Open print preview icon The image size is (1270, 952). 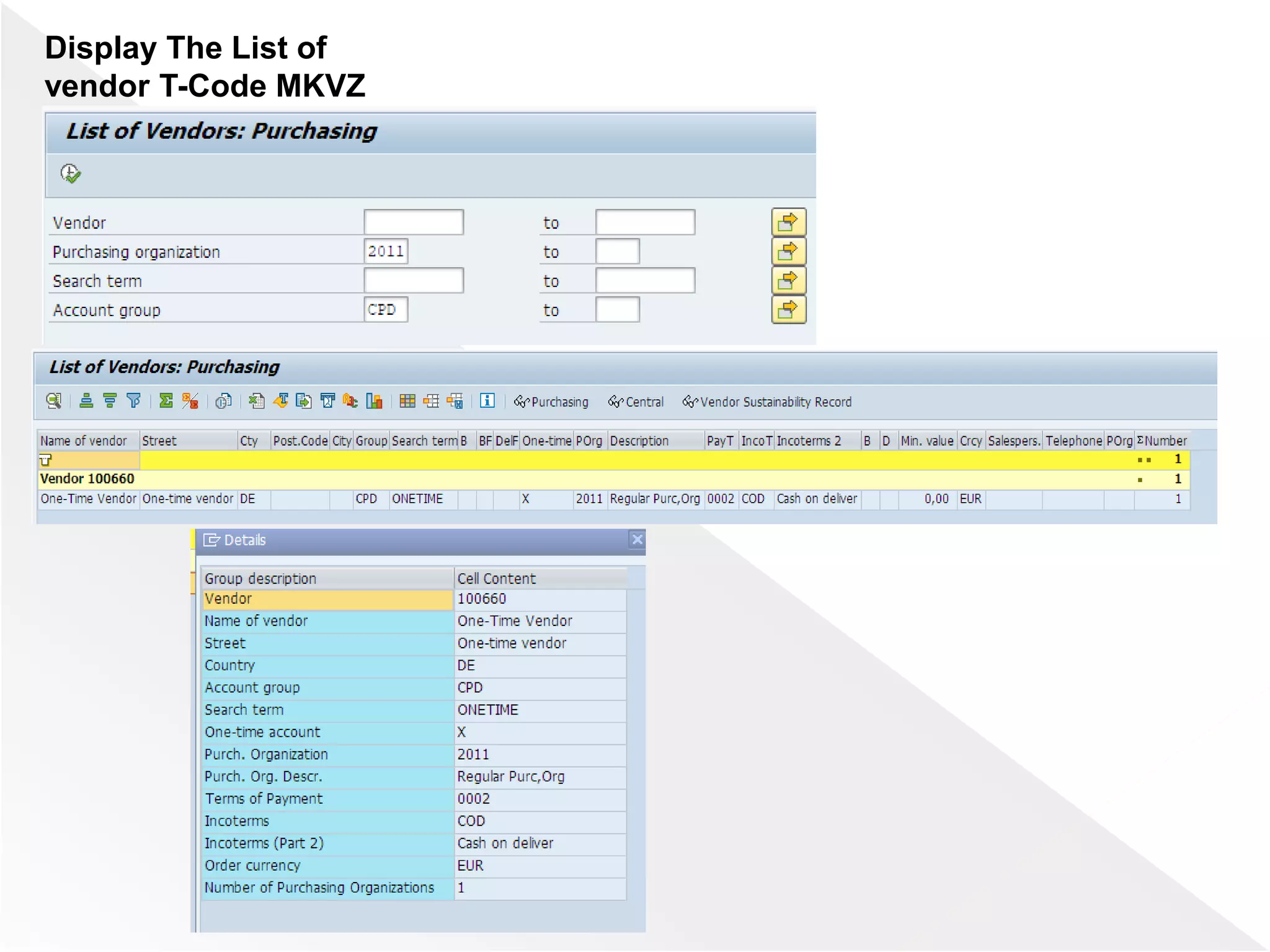pyautogui.click(x=223, y=401)
